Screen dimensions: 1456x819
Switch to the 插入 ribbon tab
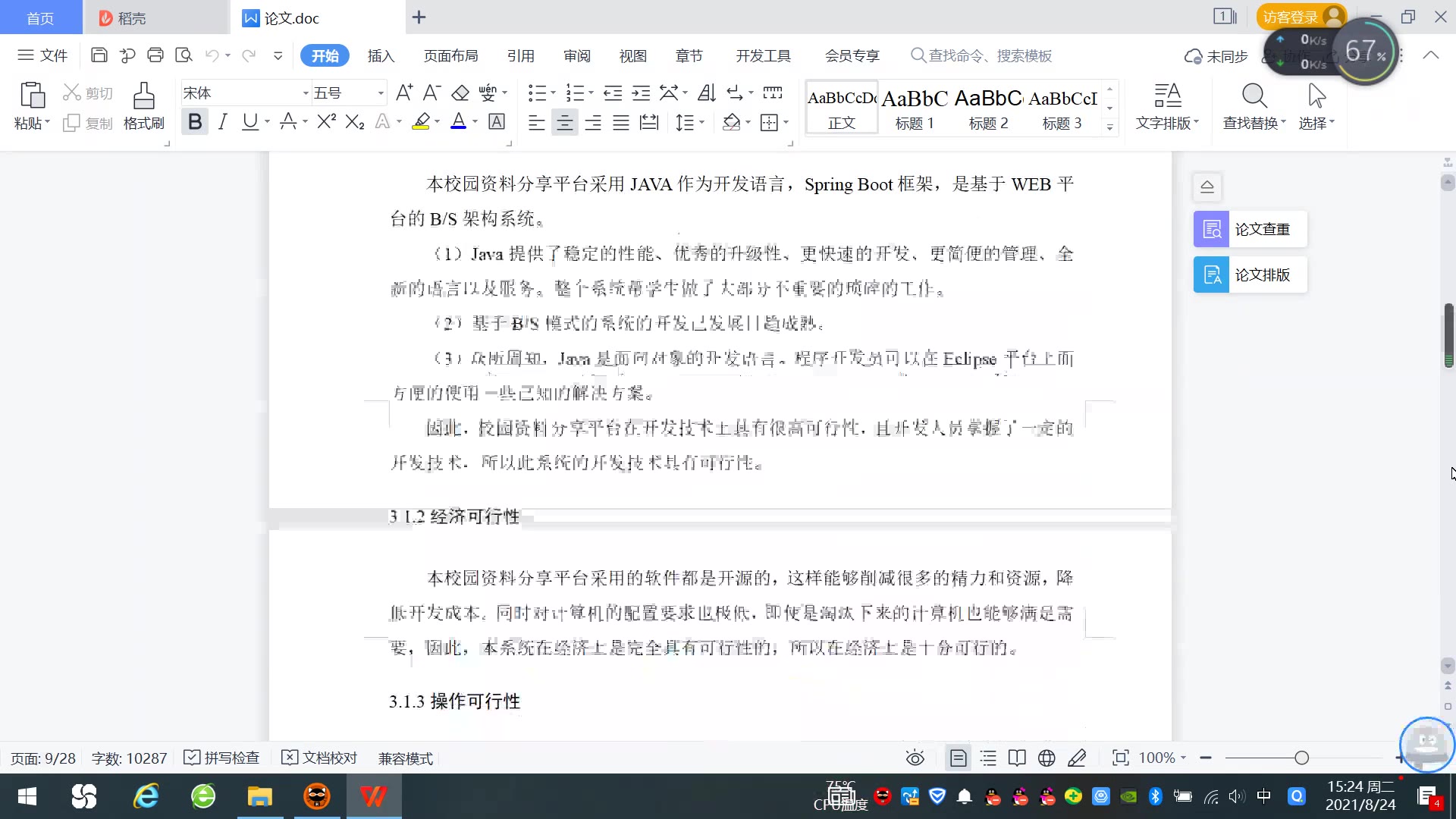pyautogui.click(x=381, y=56)
